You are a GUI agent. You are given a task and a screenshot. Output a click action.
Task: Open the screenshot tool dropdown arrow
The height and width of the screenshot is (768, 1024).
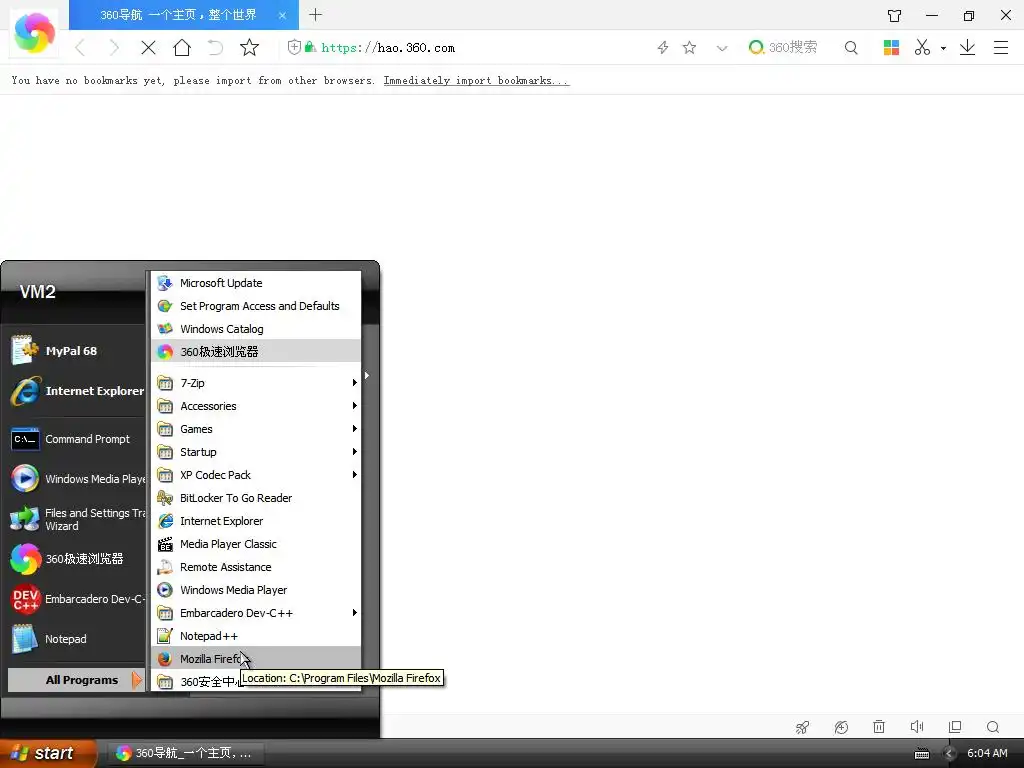point(943,48)
